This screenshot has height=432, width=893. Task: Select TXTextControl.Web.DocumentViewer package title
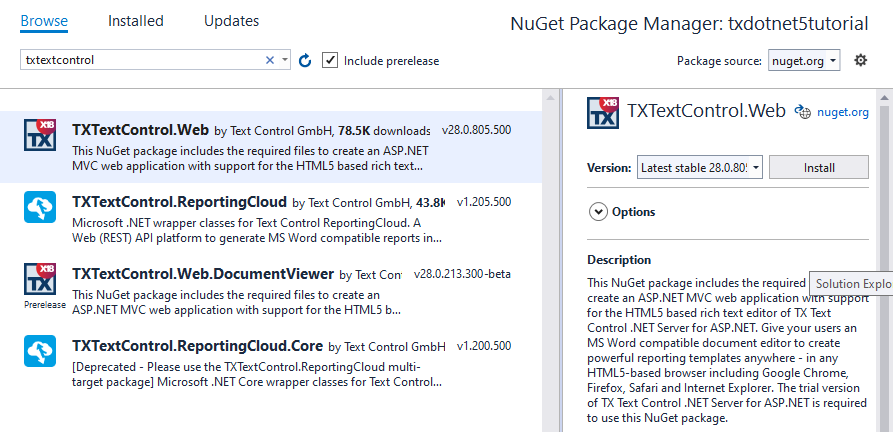coord(203,274)
